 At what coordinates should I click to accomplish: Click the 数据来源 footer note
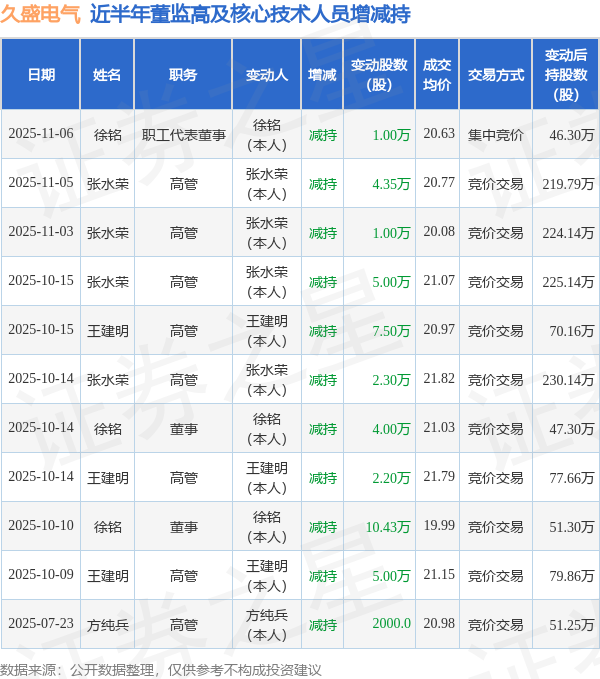161,670
